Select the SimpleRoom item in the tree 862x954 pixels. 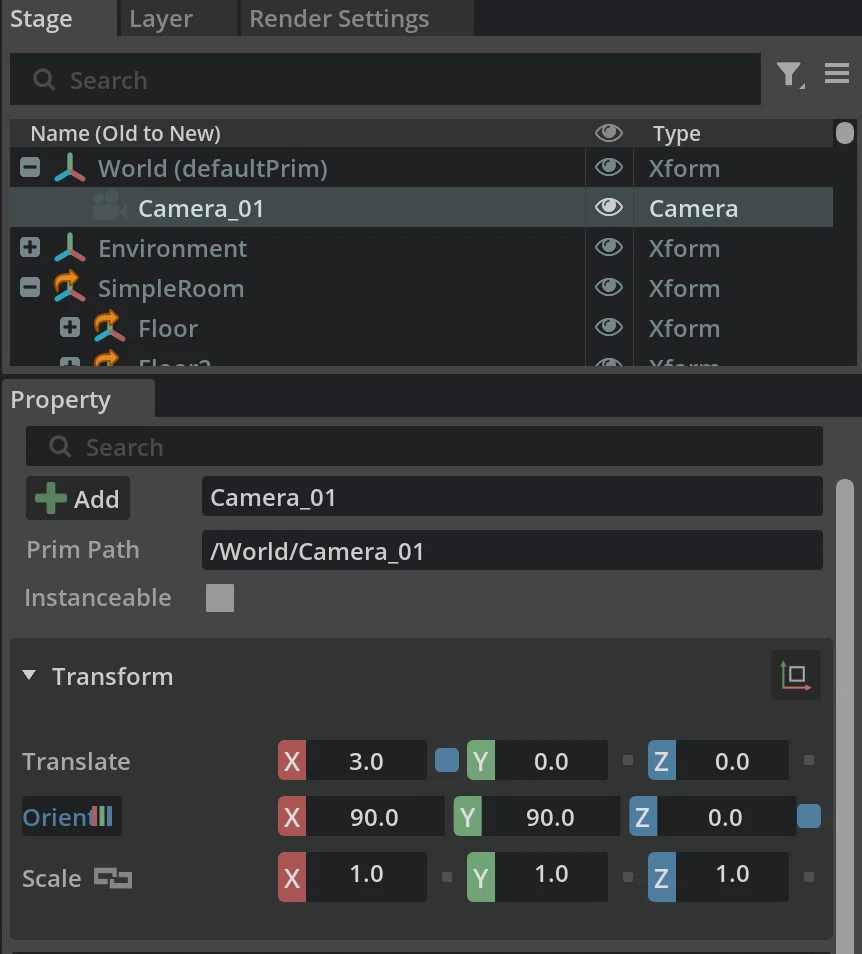[x=171, y=288]
